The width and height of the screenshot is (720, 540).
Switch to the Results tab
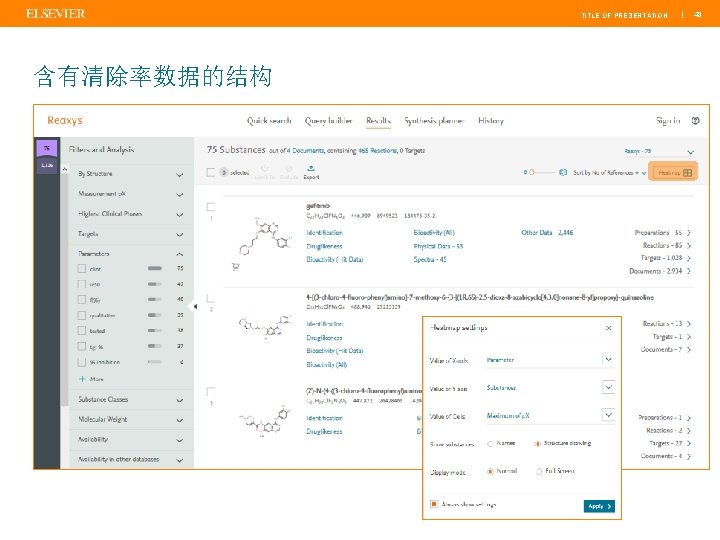click(x=378, y=121)
